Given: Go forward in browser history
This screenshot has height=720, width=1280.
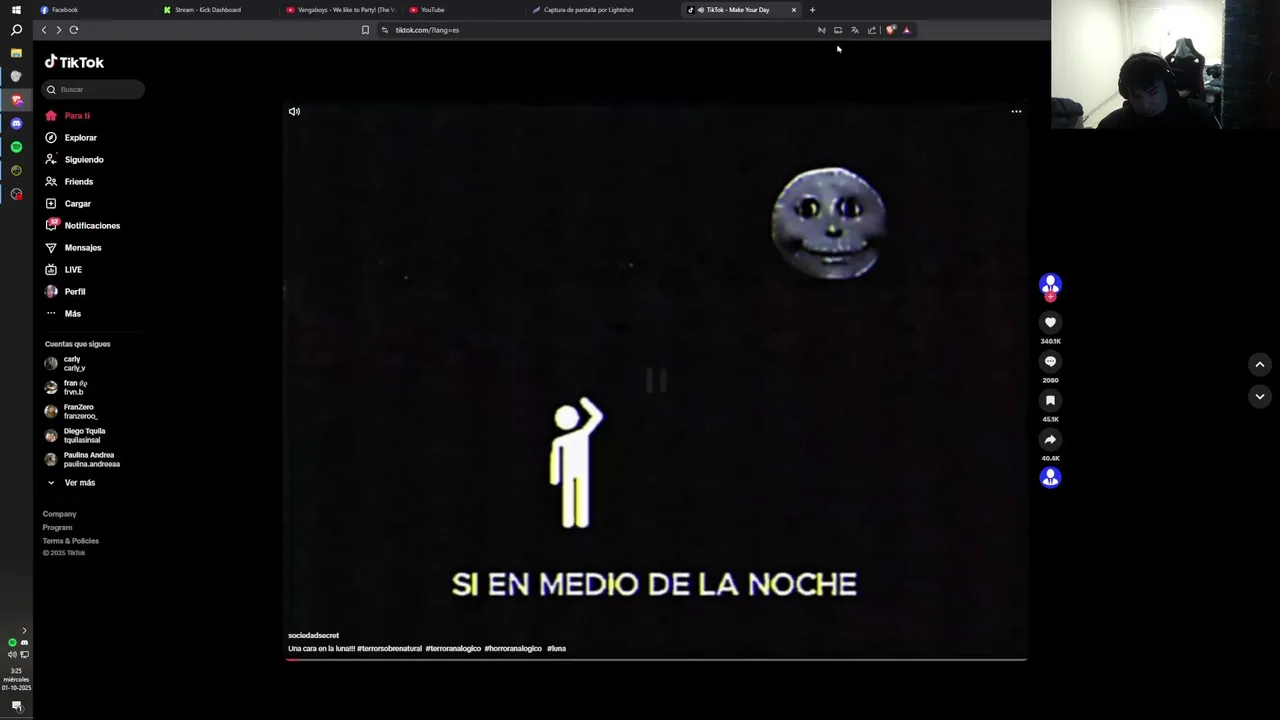Looking at the screenshot, I should (58, 30).
